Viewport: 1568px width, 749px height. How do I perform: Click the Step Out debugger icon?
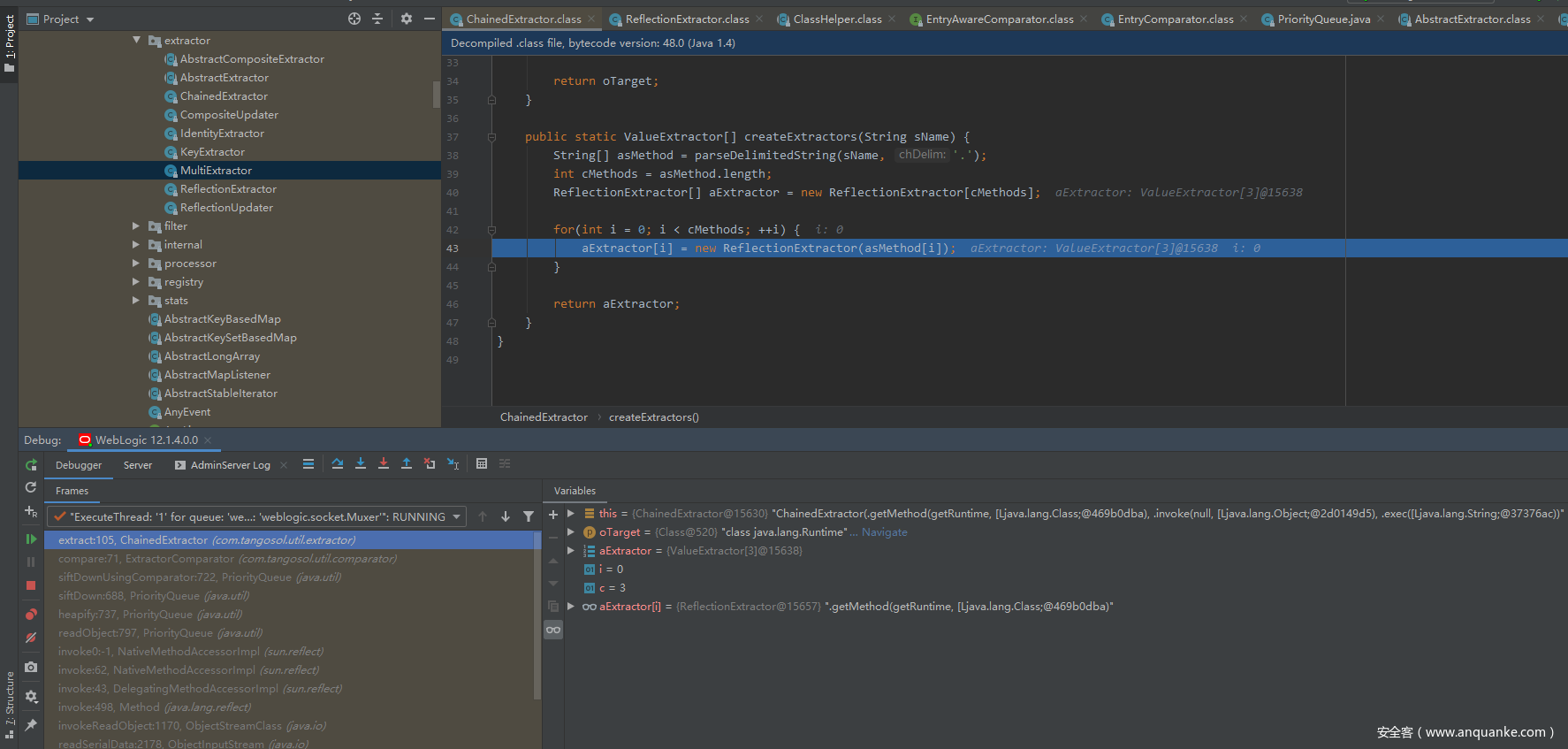[x=407, y=464]
